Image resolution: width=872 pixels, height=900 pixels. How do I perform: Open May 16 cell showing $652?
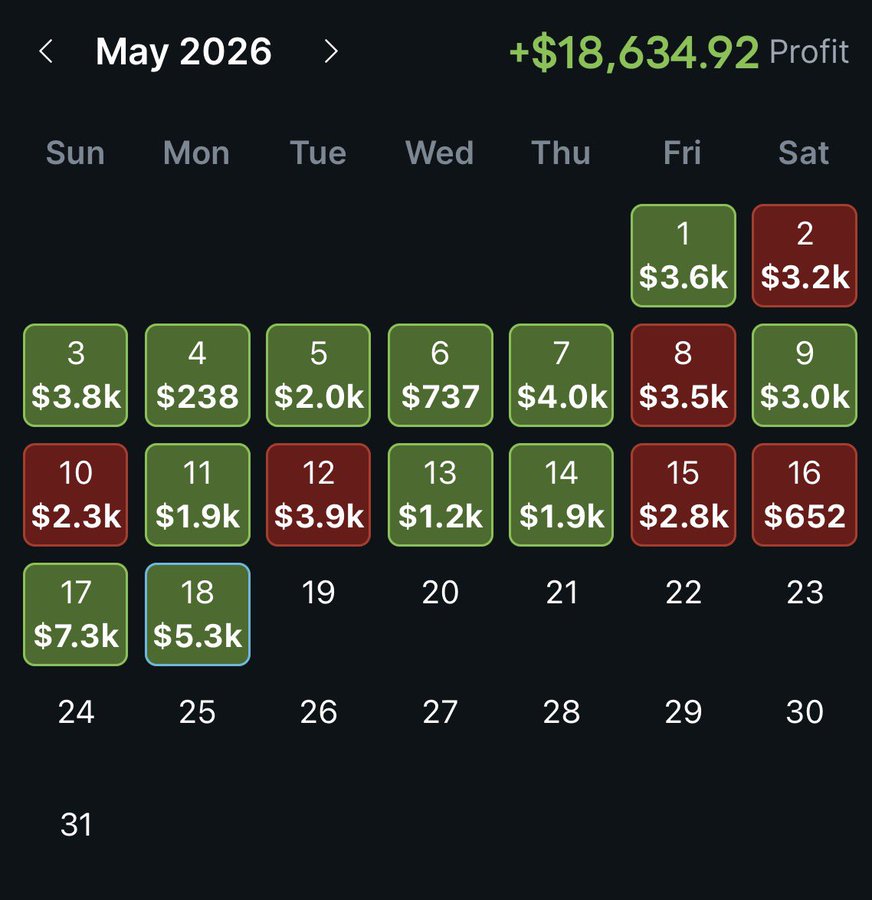tap(804, 495)
